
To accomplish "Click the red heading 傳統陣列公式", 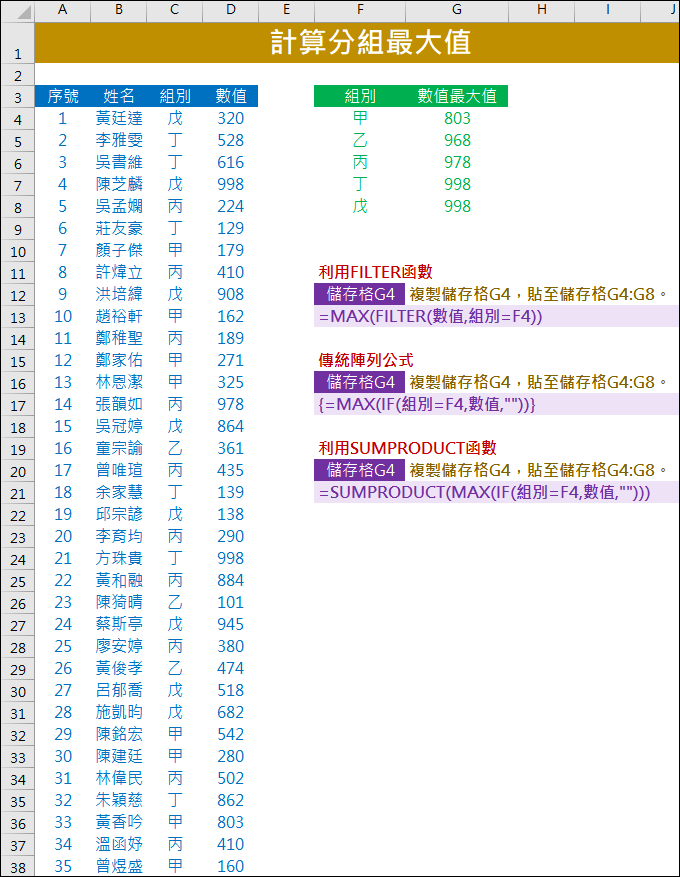I will coord(366,360).
